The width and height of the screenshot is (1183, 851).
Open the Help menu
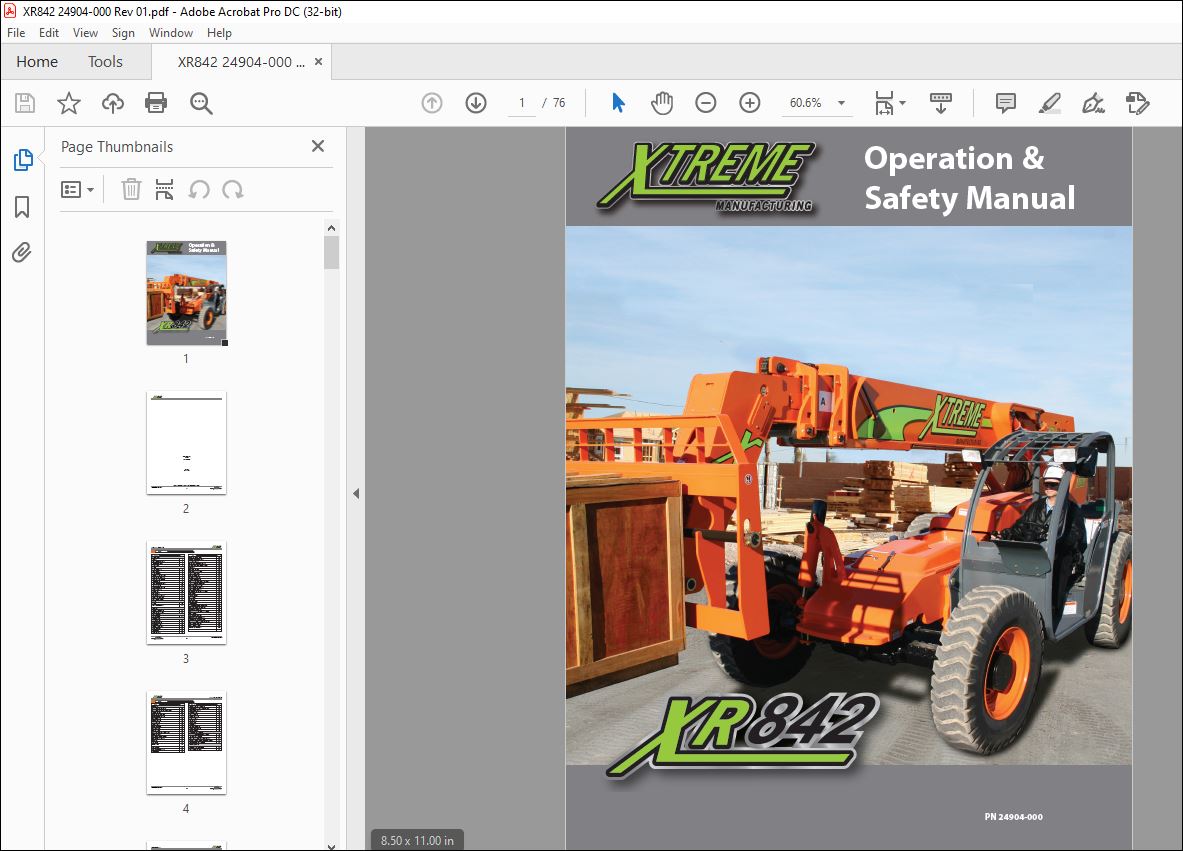point(219,32)
